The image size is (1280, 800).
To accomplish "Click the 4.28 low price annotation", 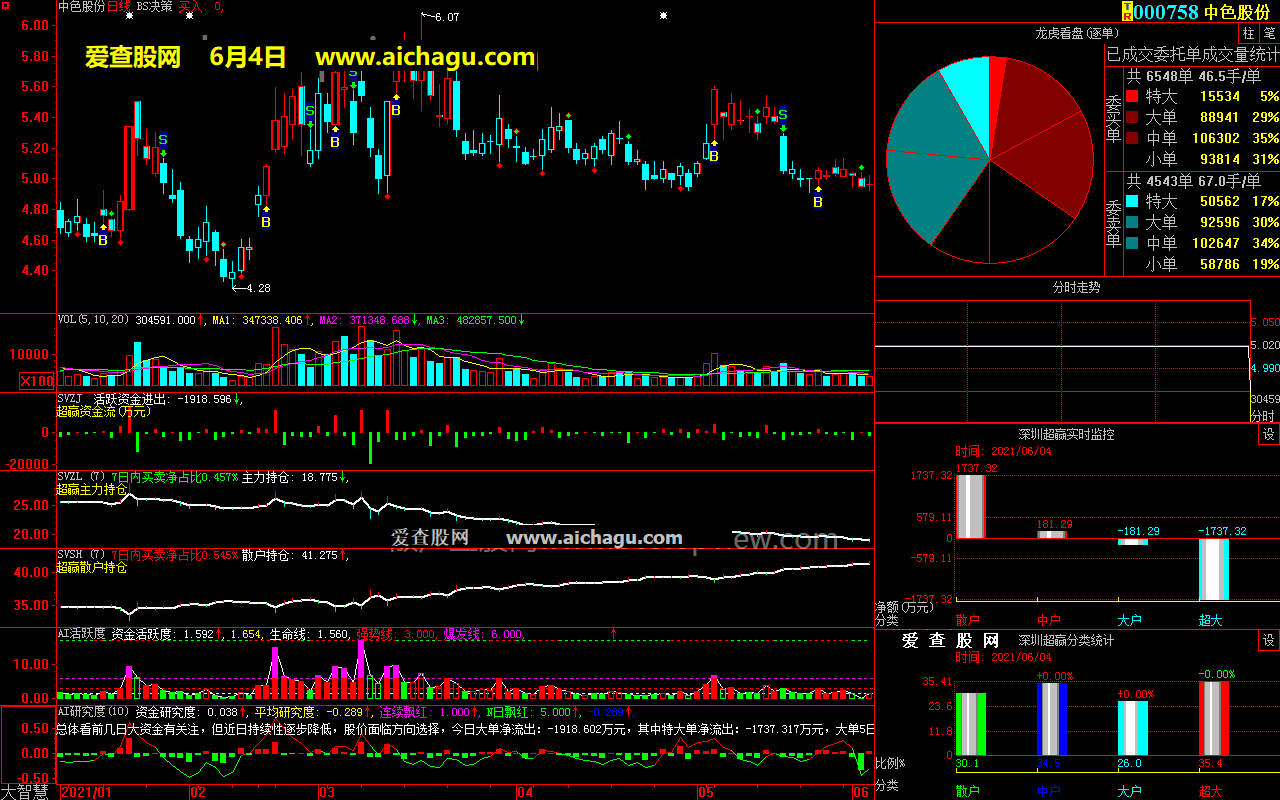I will pos(257,288).
